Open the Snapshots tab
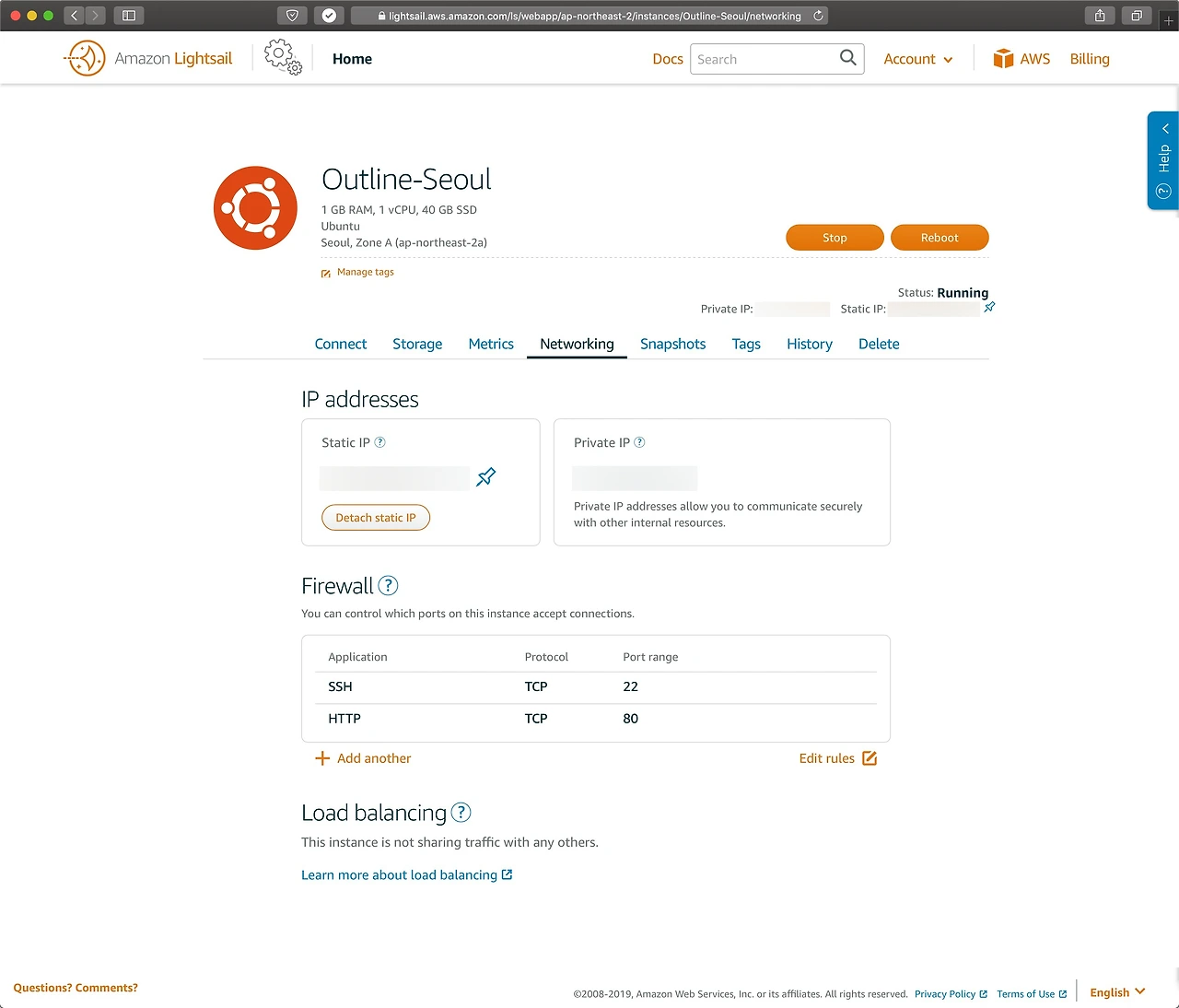This screenshot has width=1179, height=1008. tap(673, 344)
